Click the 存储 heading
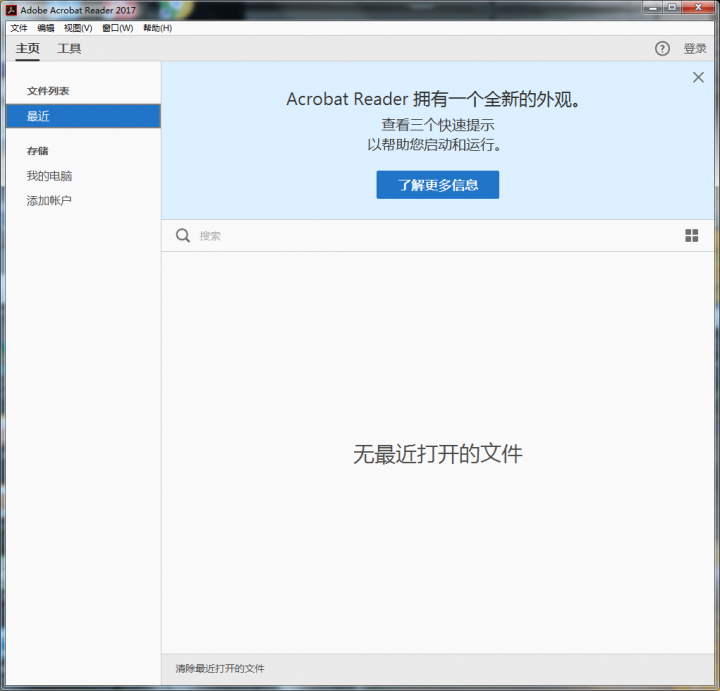 click(x=37, y=151)
